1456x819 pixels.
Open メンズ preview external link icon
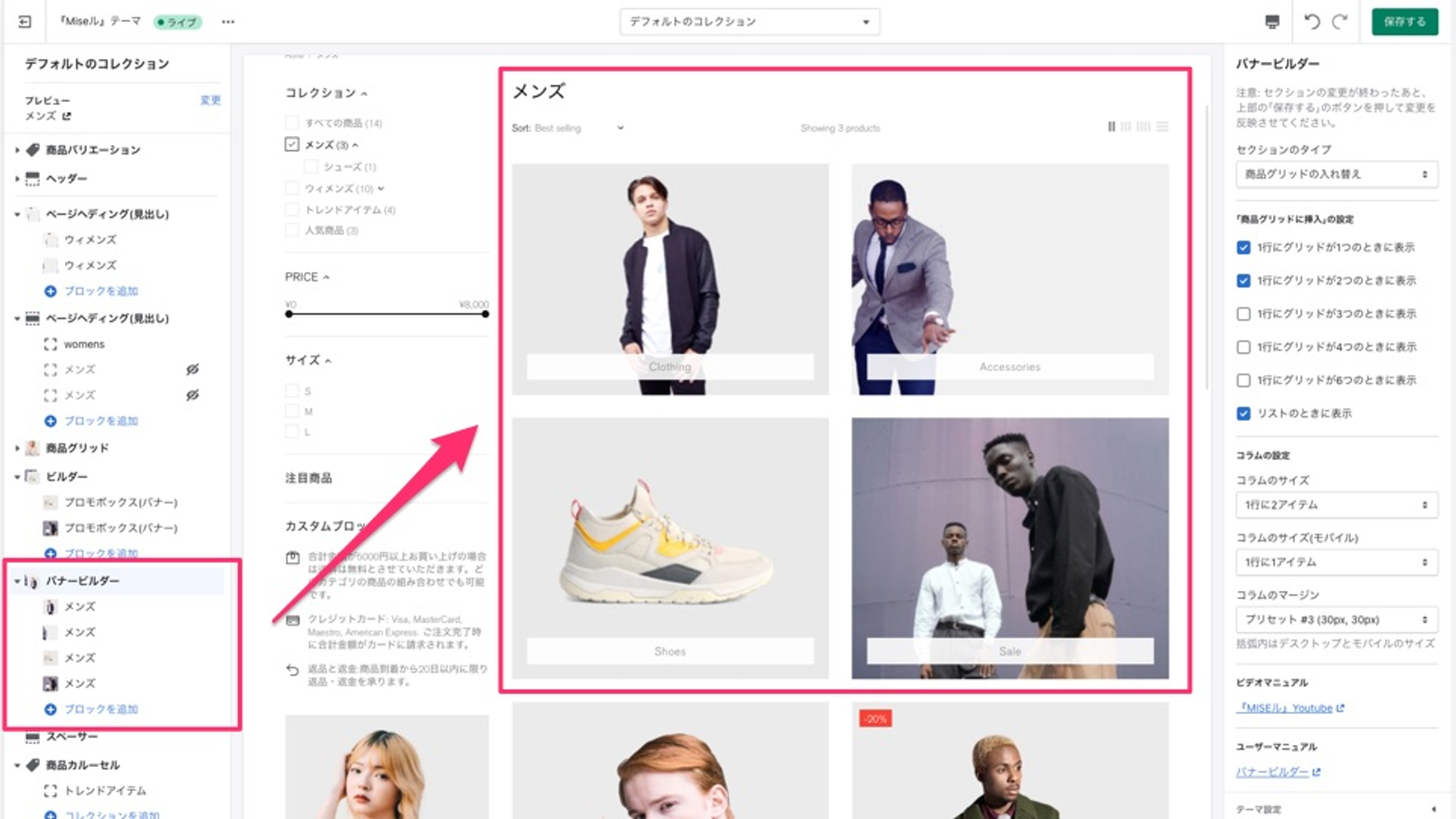point(67,116)
